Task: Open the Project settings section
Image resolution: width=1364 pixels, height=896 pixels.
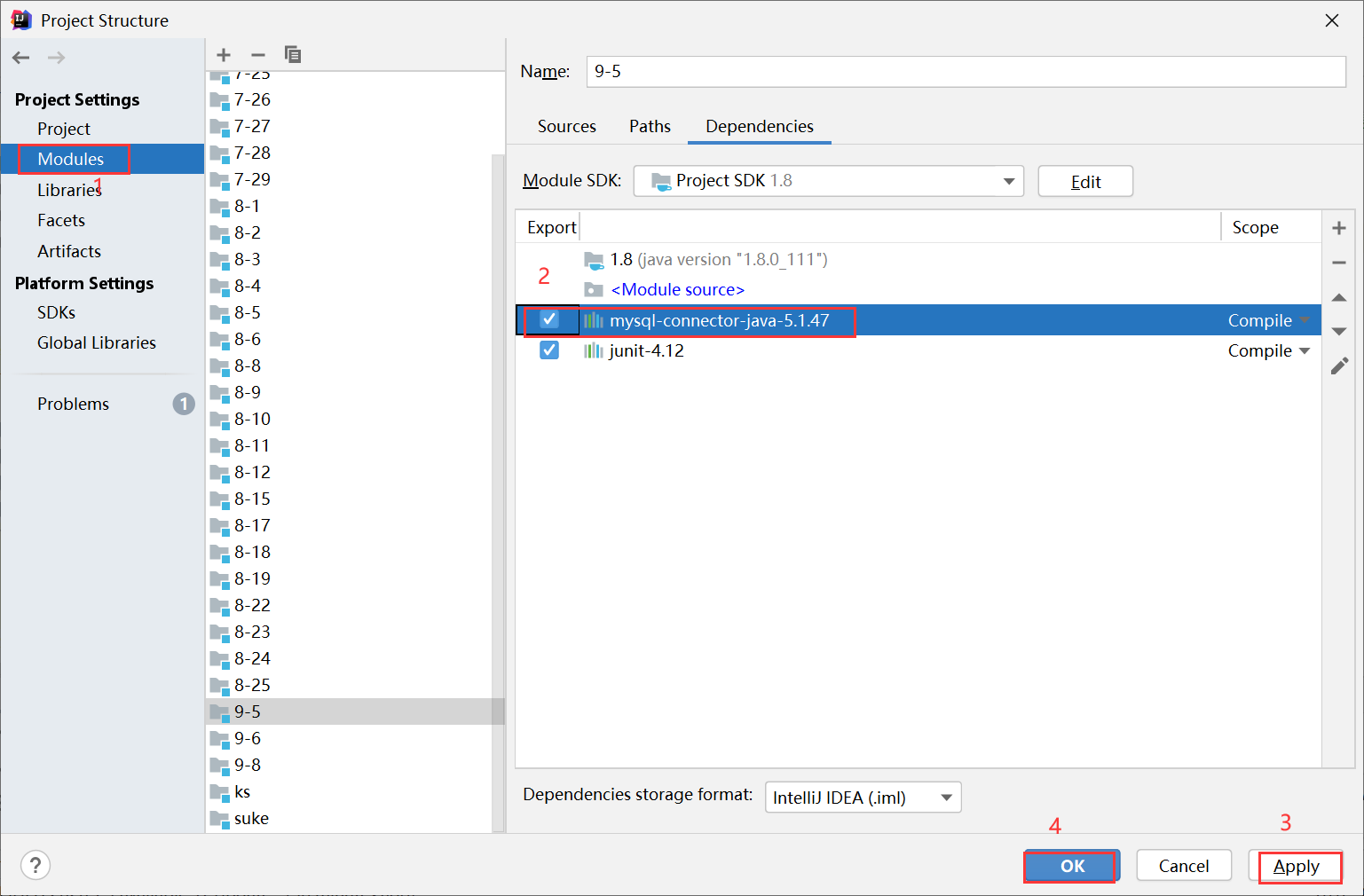Action: coord(64,129)
